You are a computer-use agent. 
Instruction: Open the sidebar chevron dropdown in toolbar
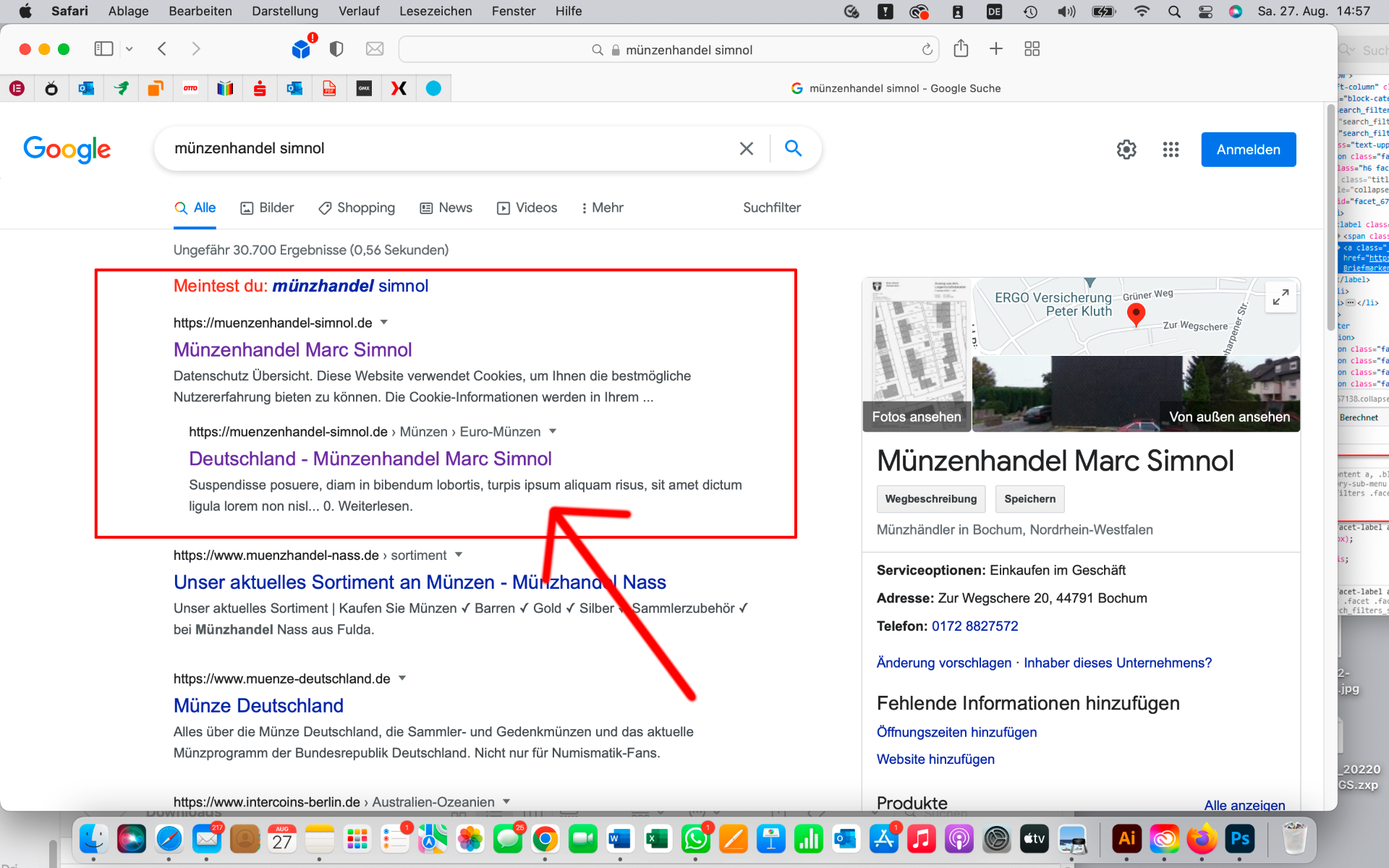click(x=129, y=49)
